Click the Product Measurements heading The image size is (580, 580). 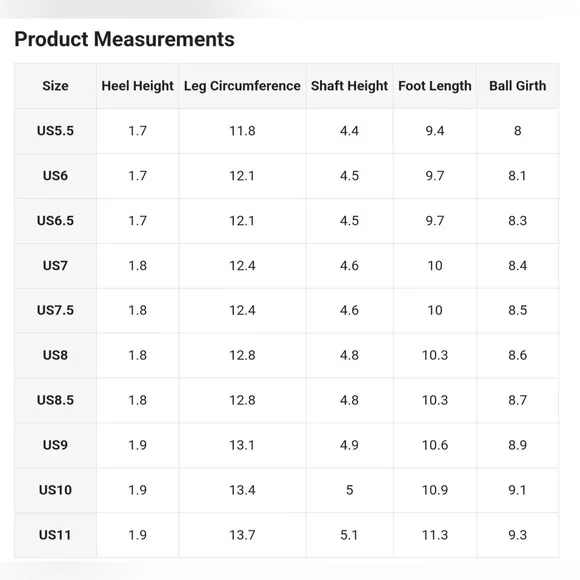(124, 39)
